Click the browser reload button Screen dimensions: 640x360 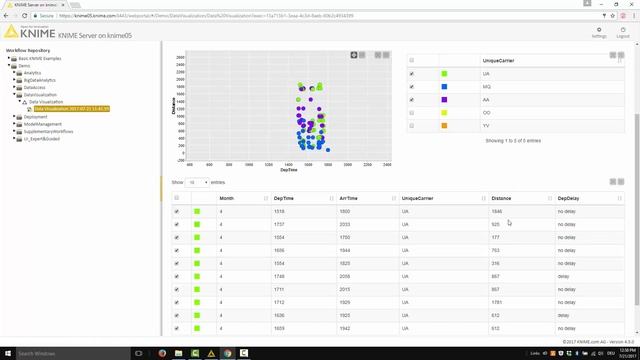24,16
